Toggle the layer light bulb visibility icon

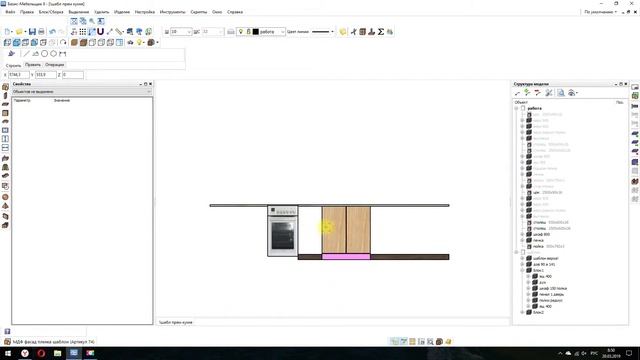coord(241,31)
